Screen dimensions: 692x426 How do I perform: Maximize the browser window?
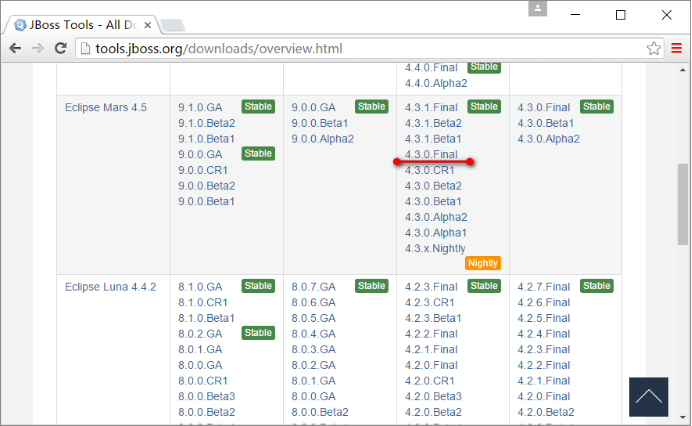(x=621, y=15)
